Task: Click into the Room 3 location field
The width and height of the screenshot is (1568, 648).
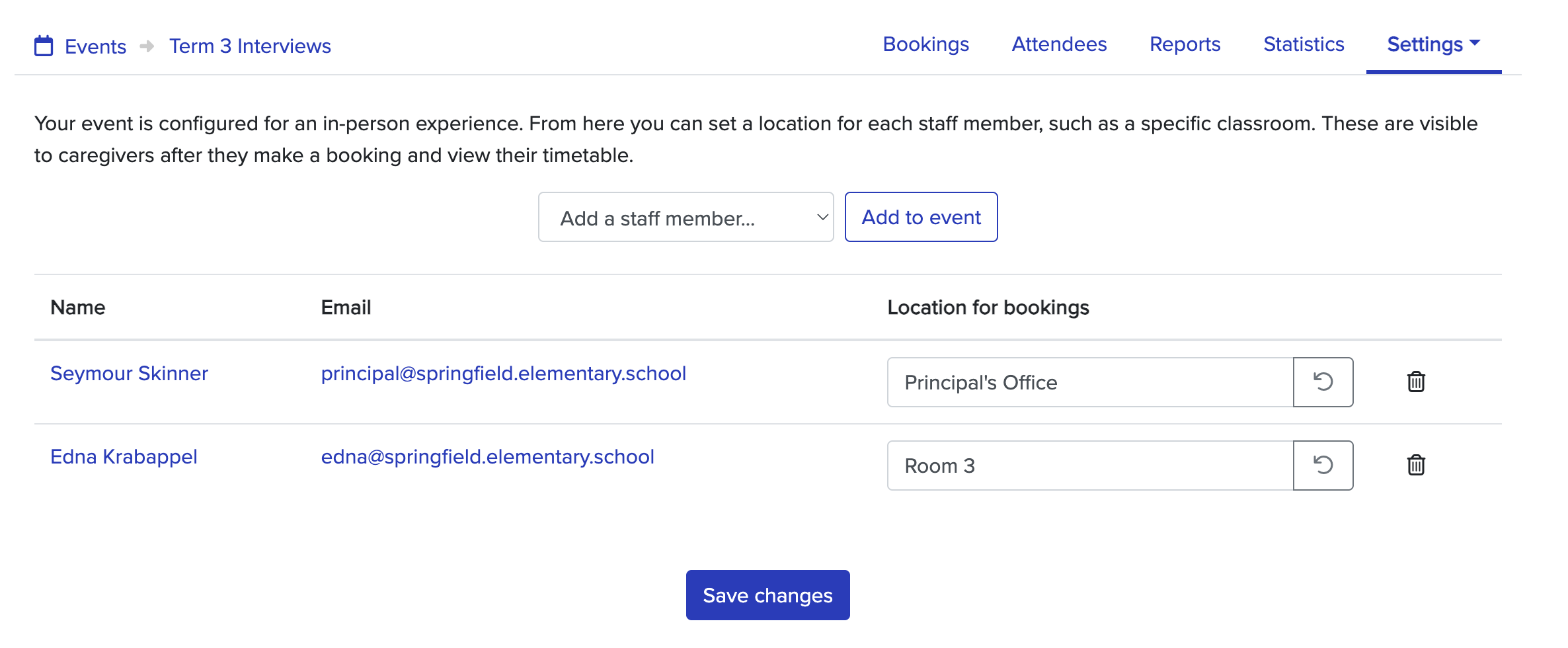Action: (x=1089, y=466)
